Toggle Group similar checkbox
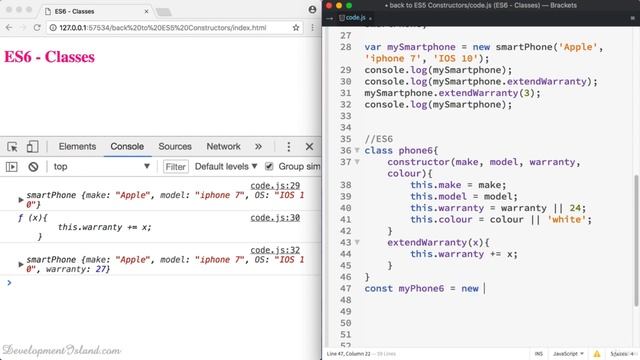Viewport: 640px width, 360px height. 269,166
